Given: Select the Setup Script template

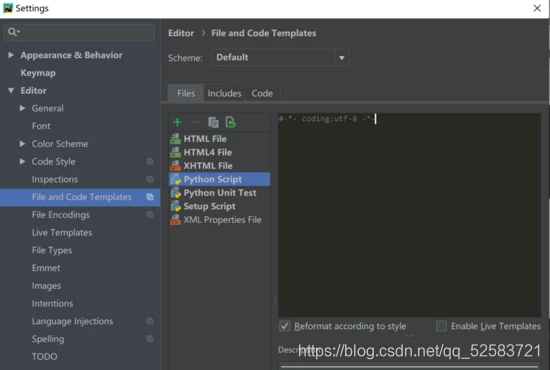Looking at the screenshot, I should (x=220, y=206).
